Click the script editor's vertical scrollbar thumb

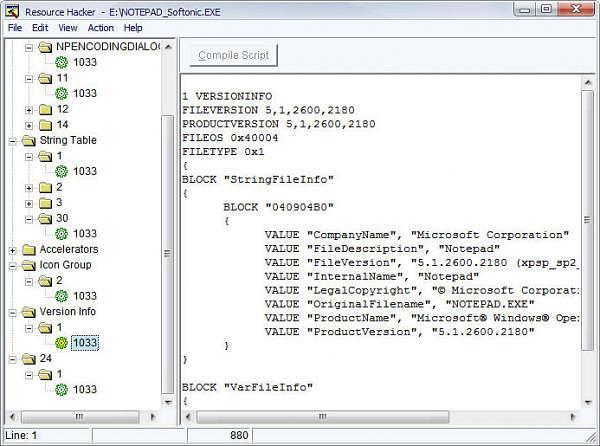(x=587, y=220)
